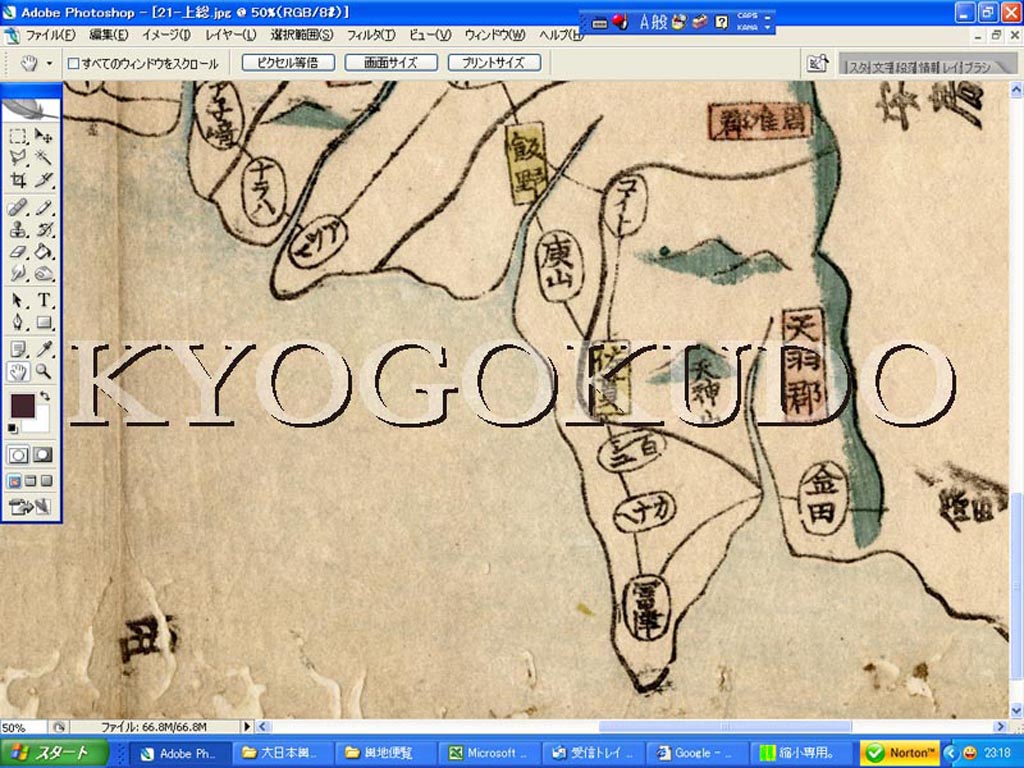Open the フィルタ menu
1024x768 pixels.
(x=370, y=35)
